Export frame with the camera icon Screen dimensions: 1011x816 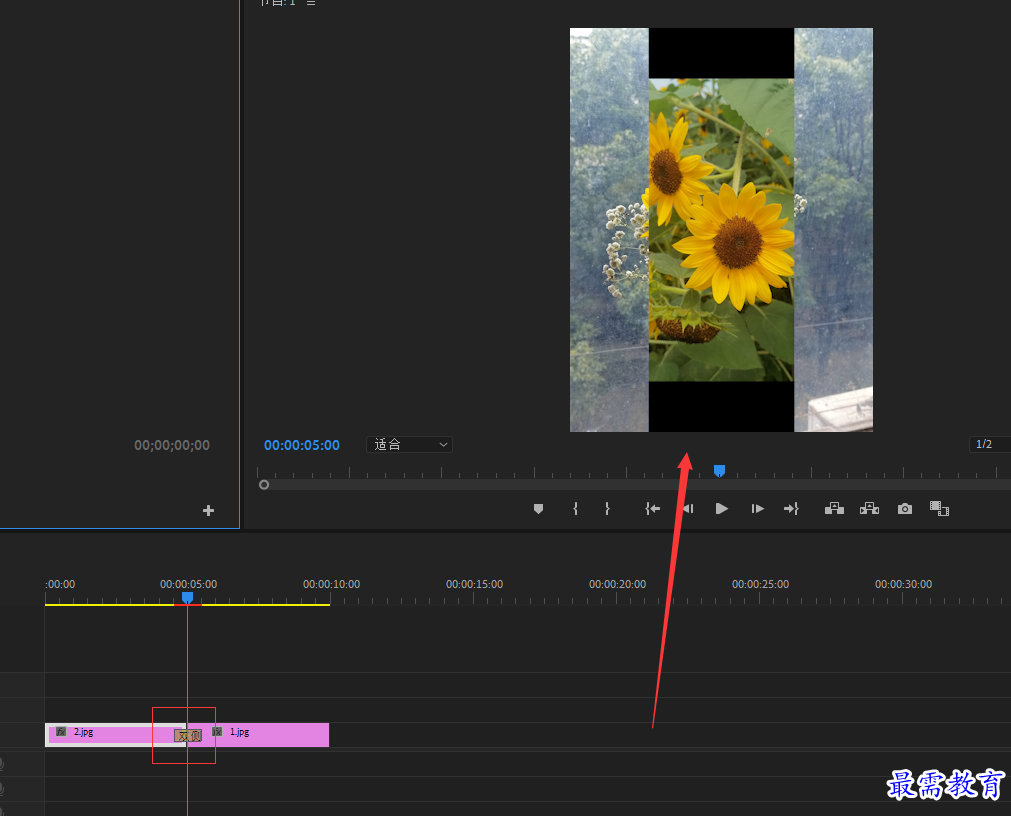click(905, 509)
